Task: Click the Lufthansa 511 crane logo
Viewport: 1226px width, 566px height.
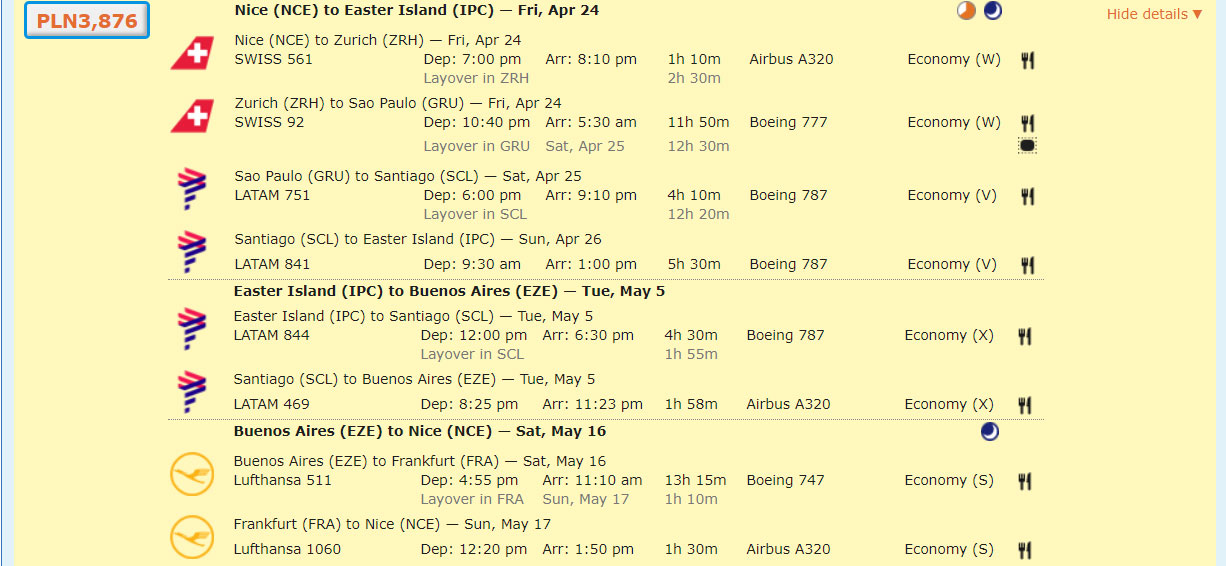Action: pyautogui.click(x=192, y=473)
